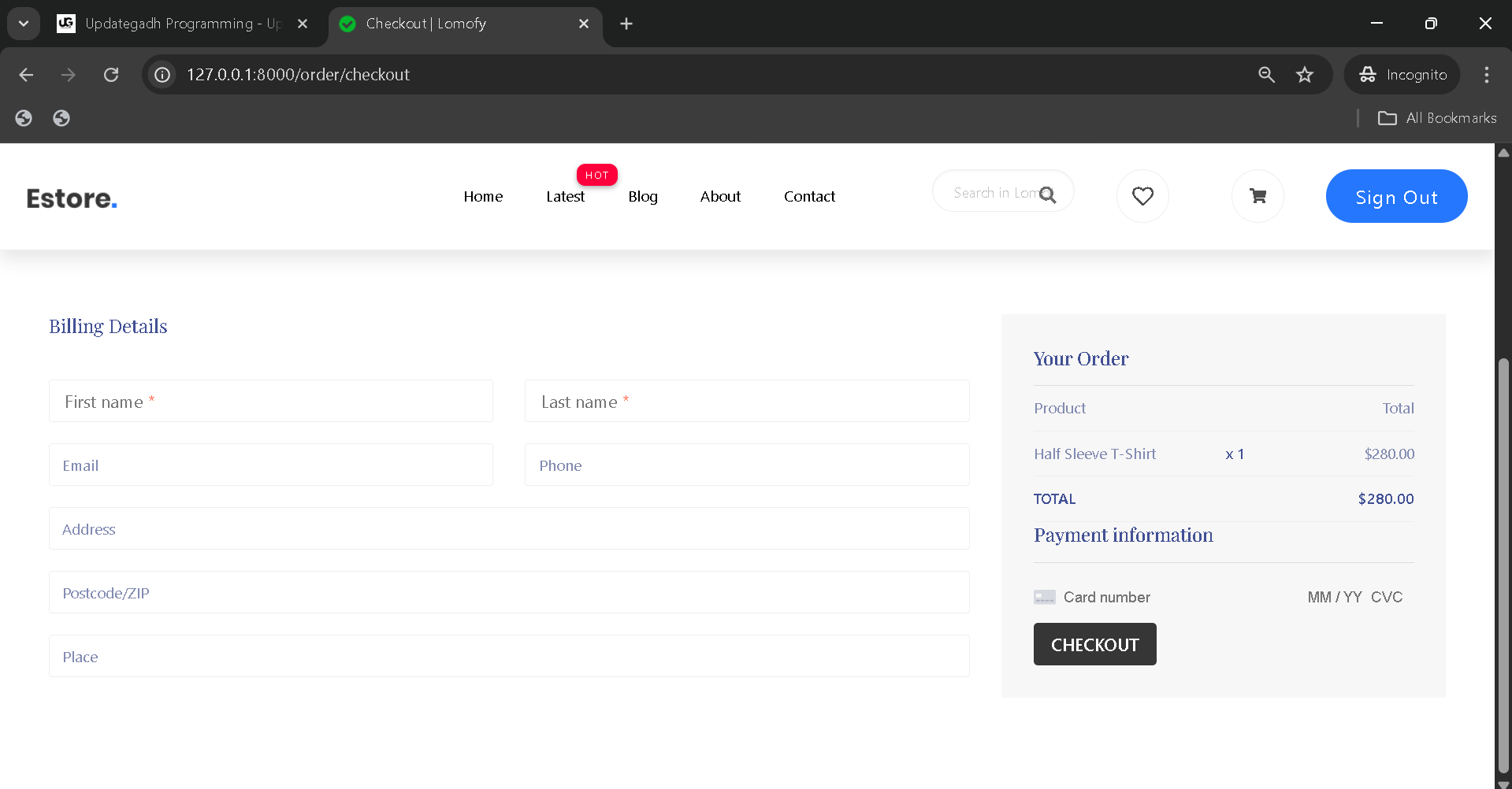The width and height of the screenshot is (1512, 789).
Task: Click the Sign Out button
Action: coord(1396,196)
